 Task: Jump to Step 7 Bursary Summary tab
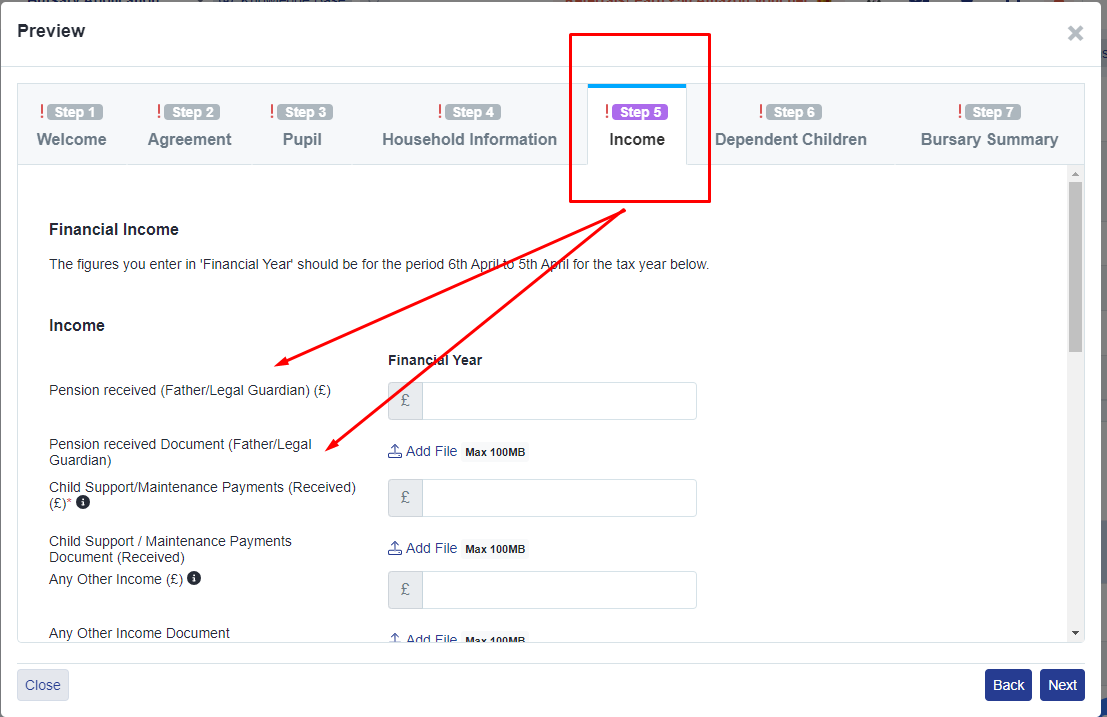(x=989, y=126)
